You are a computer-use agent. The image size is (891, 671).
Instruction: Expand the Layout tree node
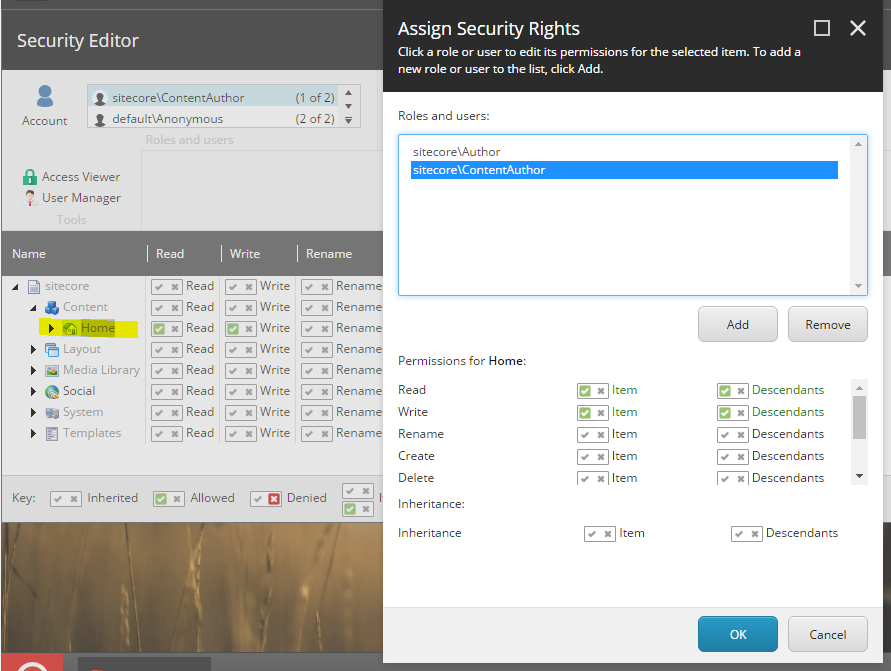point(33,349)
